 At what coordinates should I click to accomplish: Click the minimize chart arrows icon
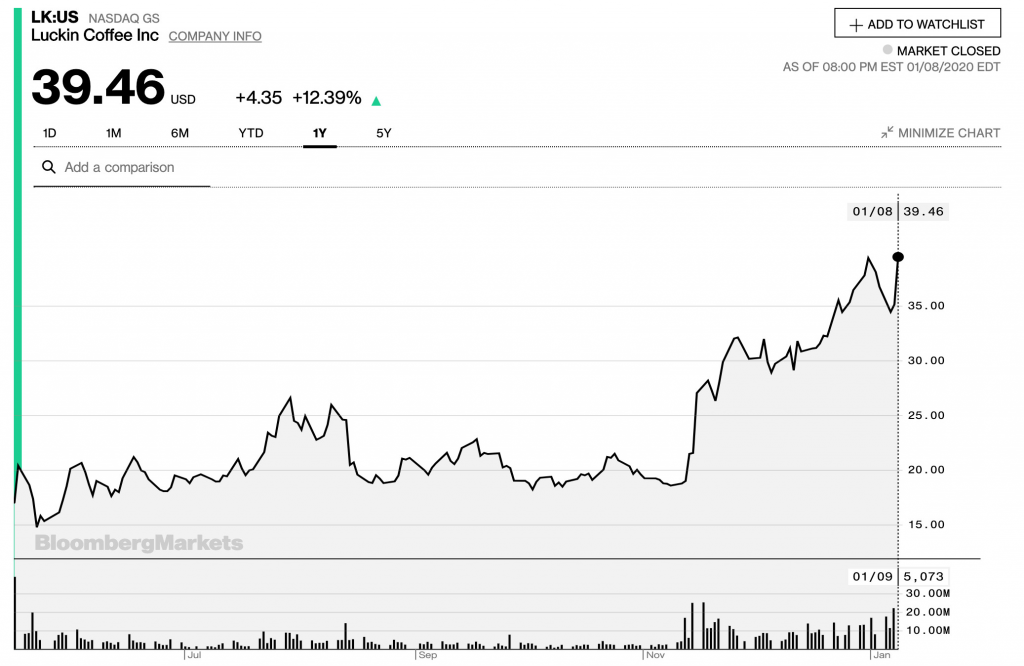click(887, 133)
